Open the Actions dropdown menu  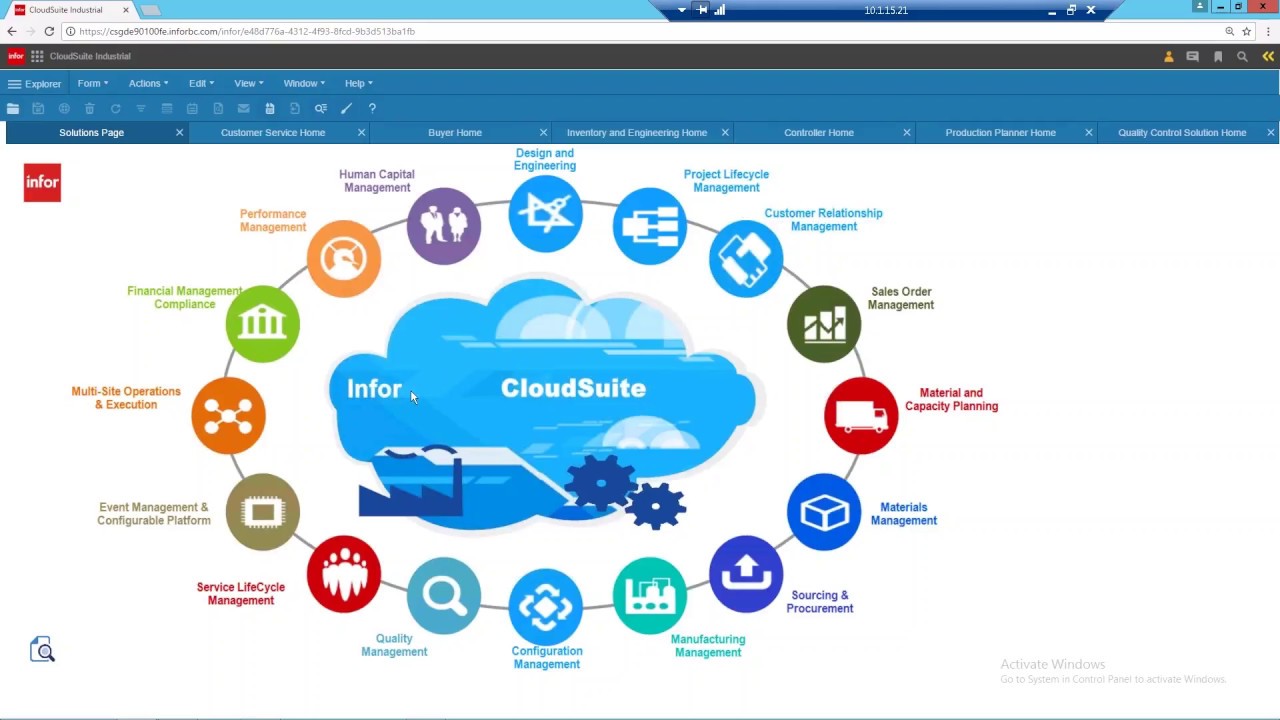(148, 83)
